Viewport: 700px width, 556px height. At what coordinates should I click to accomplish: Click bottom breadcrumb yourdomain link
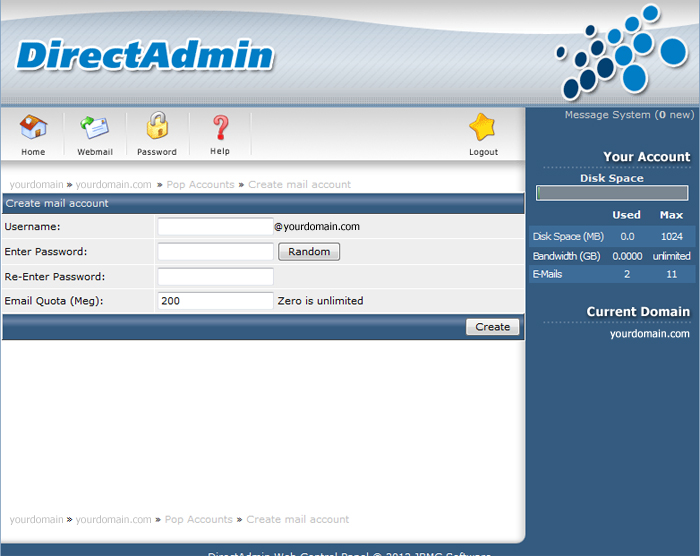pos(37,519)
